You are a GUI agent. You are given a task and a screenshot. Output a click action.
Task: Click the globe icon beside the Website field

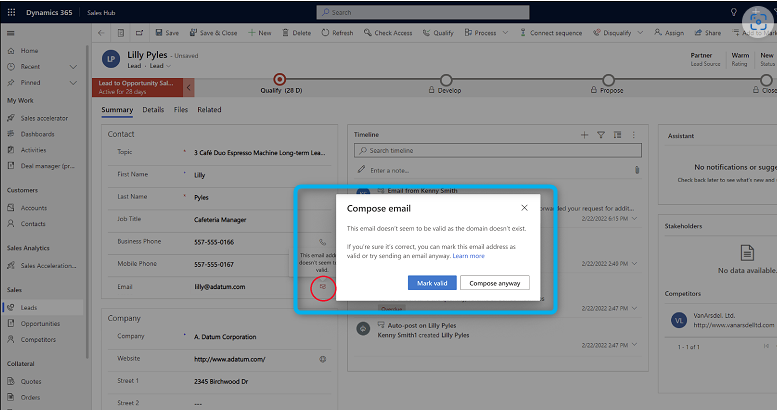tap(322, 358)
